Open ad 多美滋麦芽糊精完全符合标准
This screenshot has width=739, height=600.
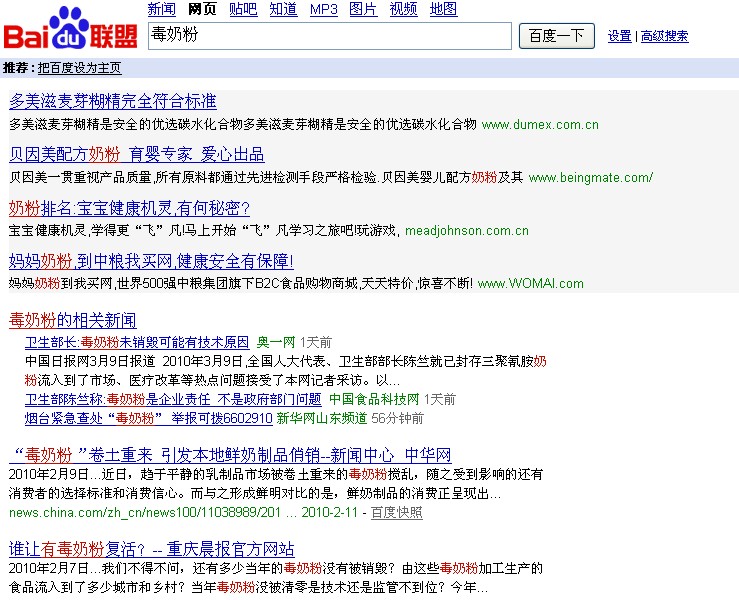coord(113,101)
